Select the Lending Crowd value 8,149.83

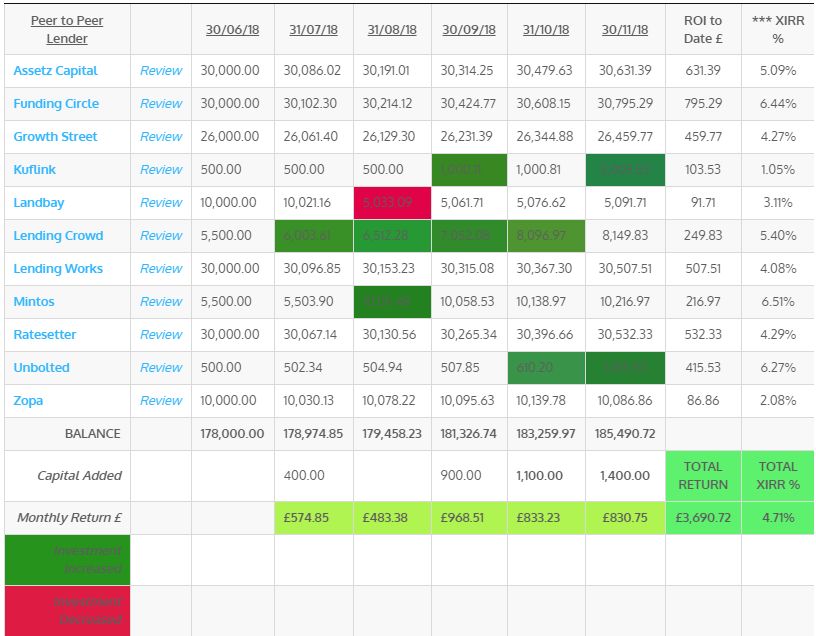click(625, 236)
